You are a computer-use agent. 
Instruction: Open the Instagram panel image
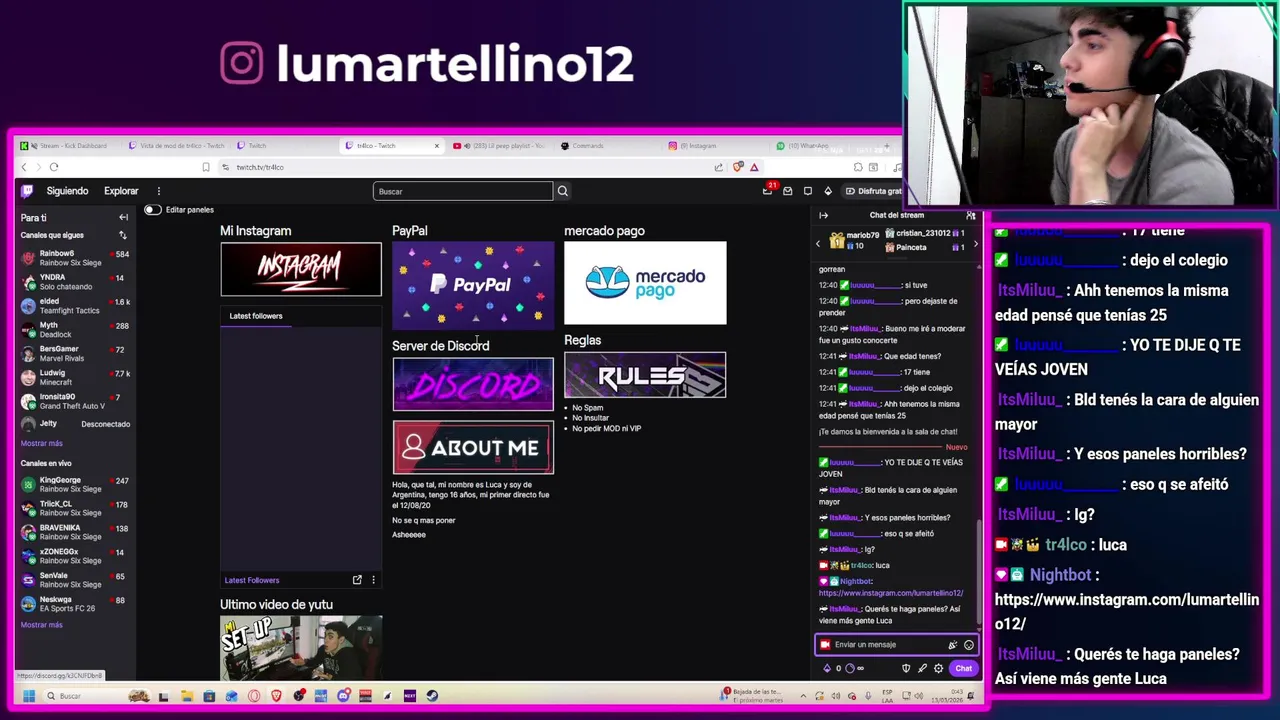301,269
